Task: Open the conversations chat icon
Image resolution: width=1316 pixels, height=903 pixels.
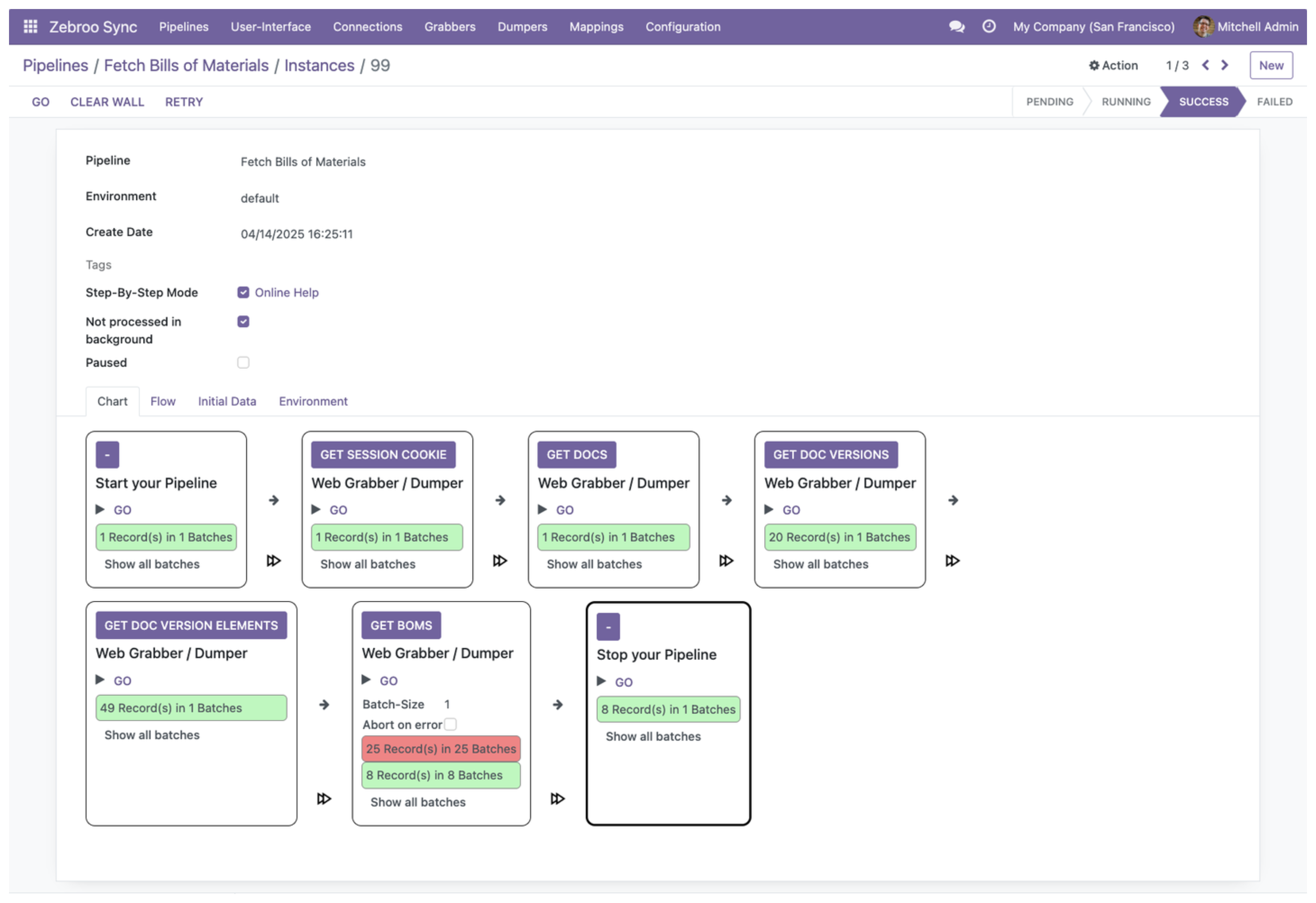Action: [x=956, y=27]
